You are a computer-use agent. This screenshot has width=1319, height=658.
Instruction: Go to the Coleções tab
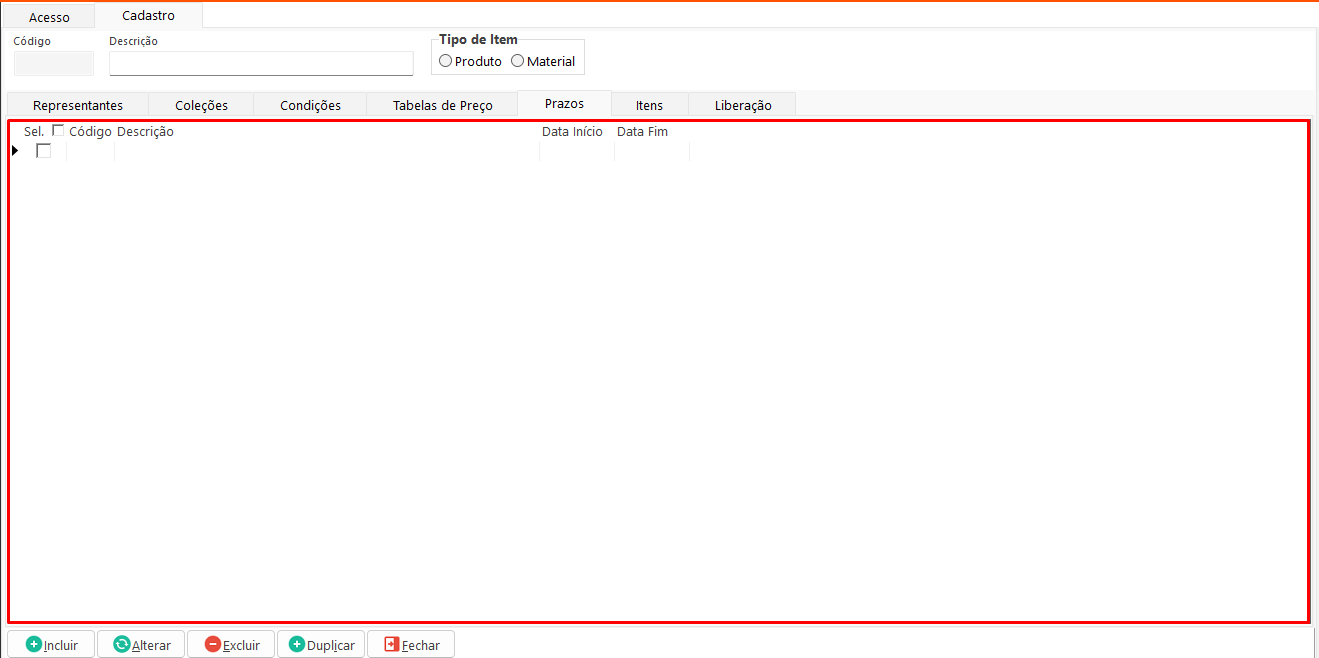[x=201, y=105]
